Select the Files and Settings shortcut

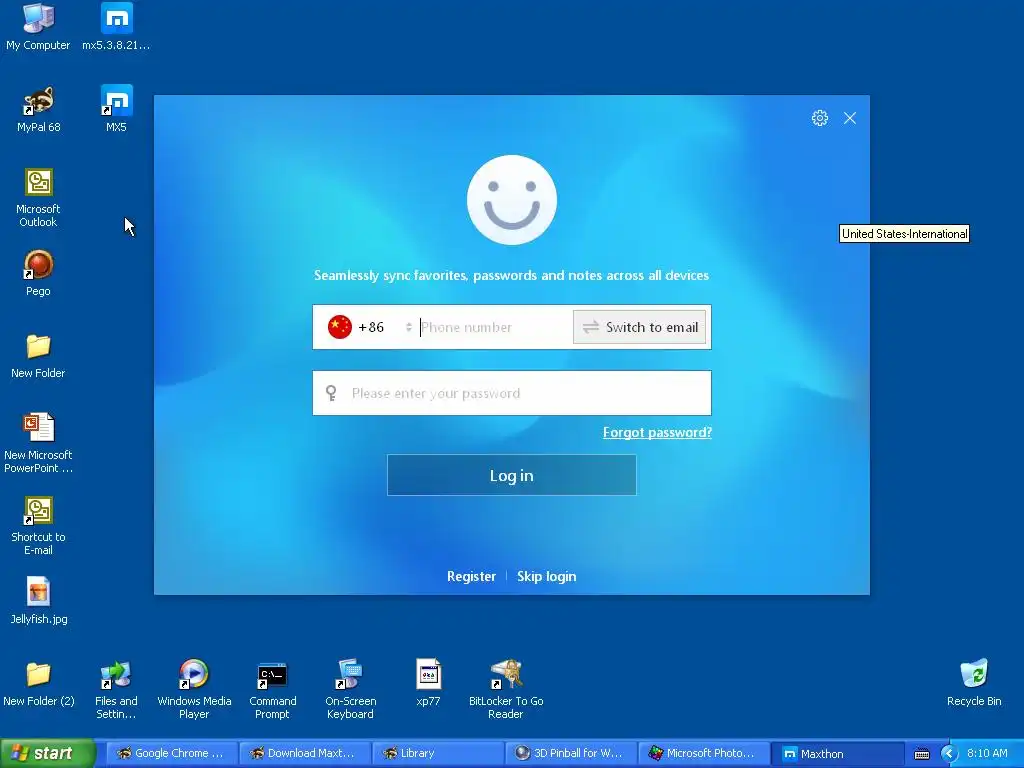point(116,690)
